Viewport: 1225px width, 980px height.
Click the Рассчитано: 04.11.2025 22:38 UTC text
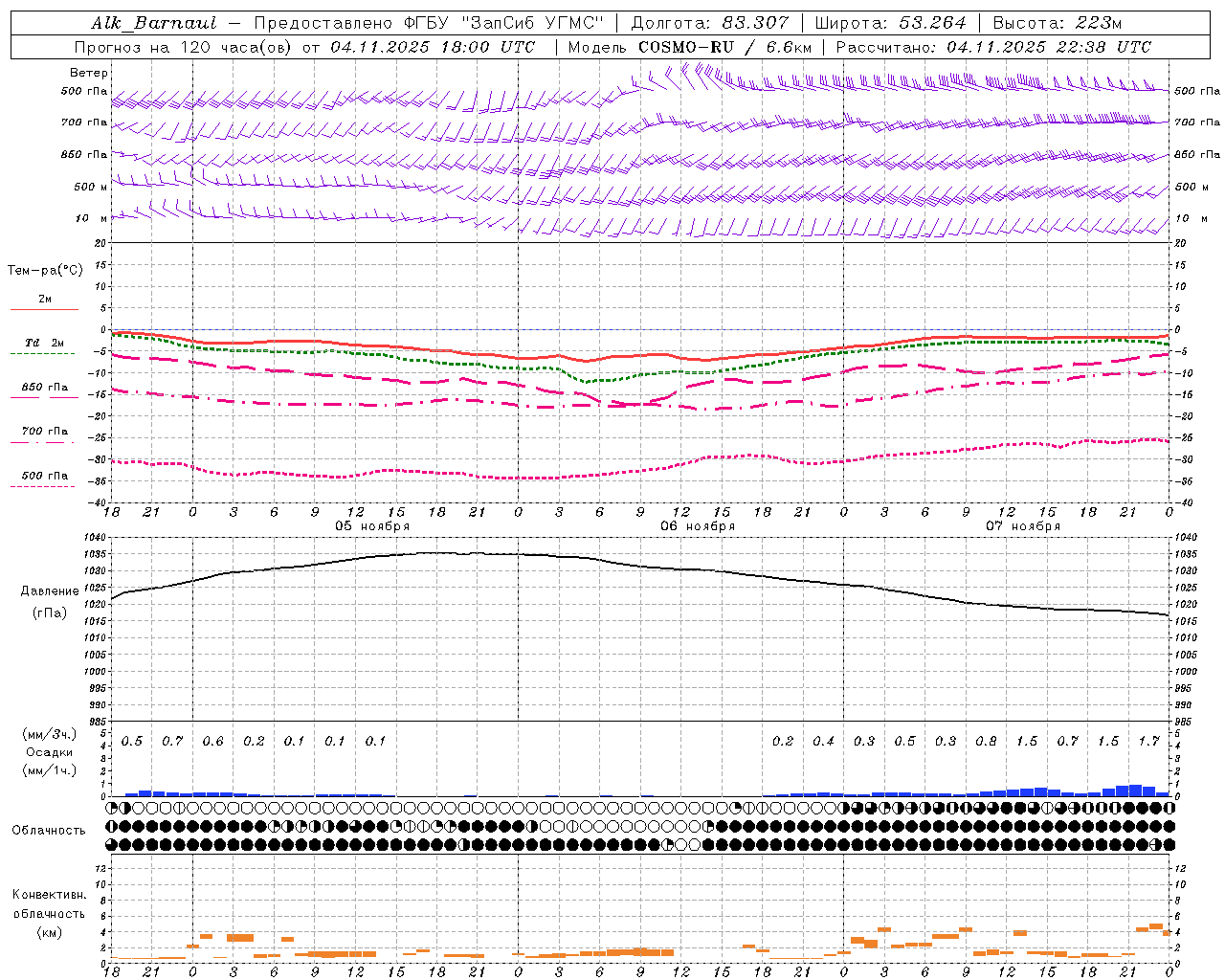(x=993, y=47)
